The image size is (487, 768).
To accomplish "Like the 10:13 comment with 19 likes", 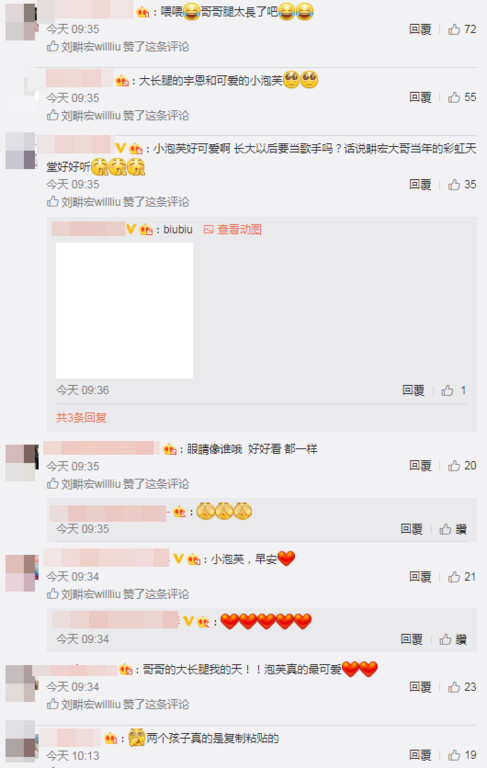I will pyautogui.click(x=462, y=755).
